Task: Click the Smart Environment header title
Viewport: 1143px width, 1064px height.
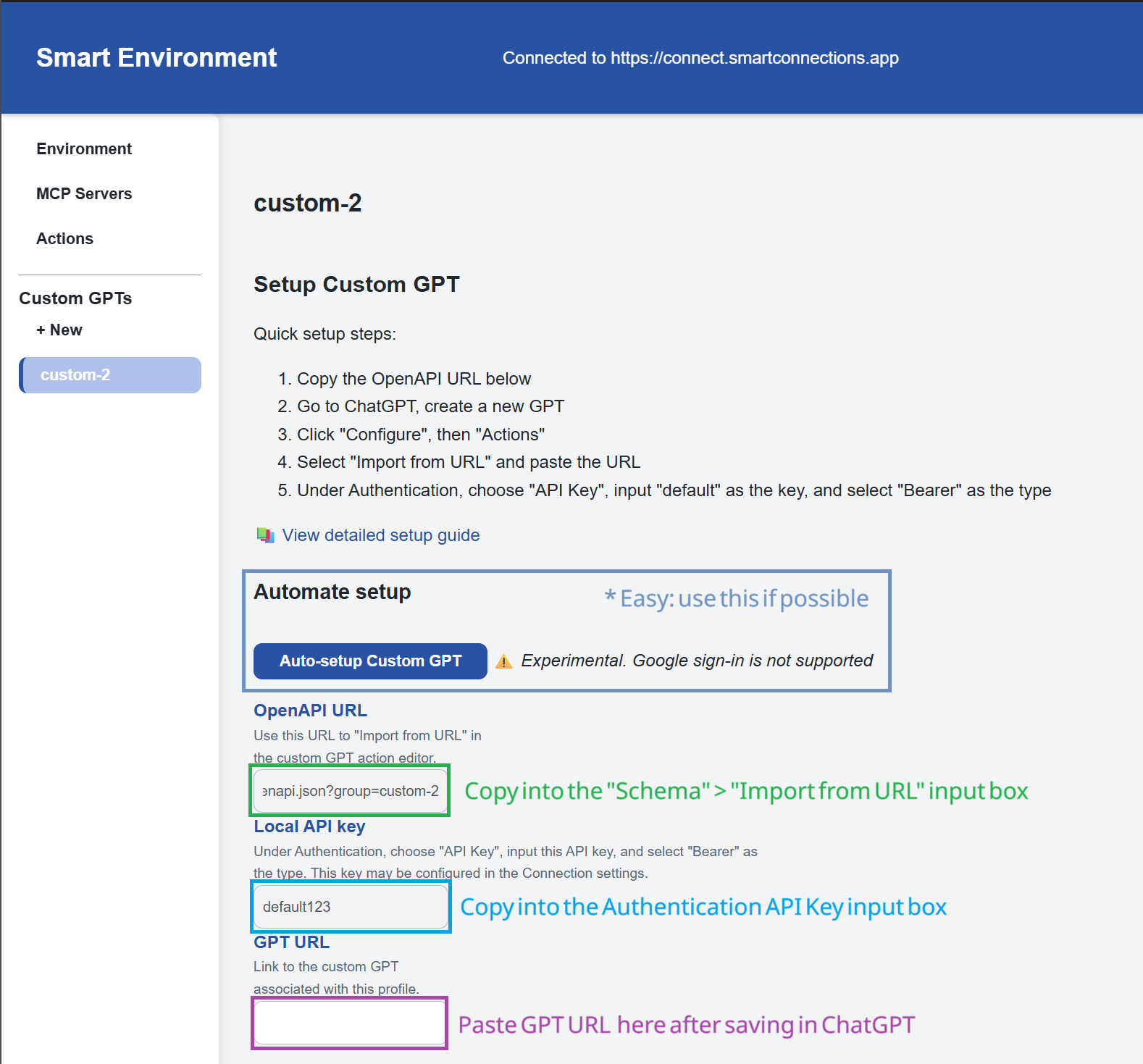Action: 156,57
